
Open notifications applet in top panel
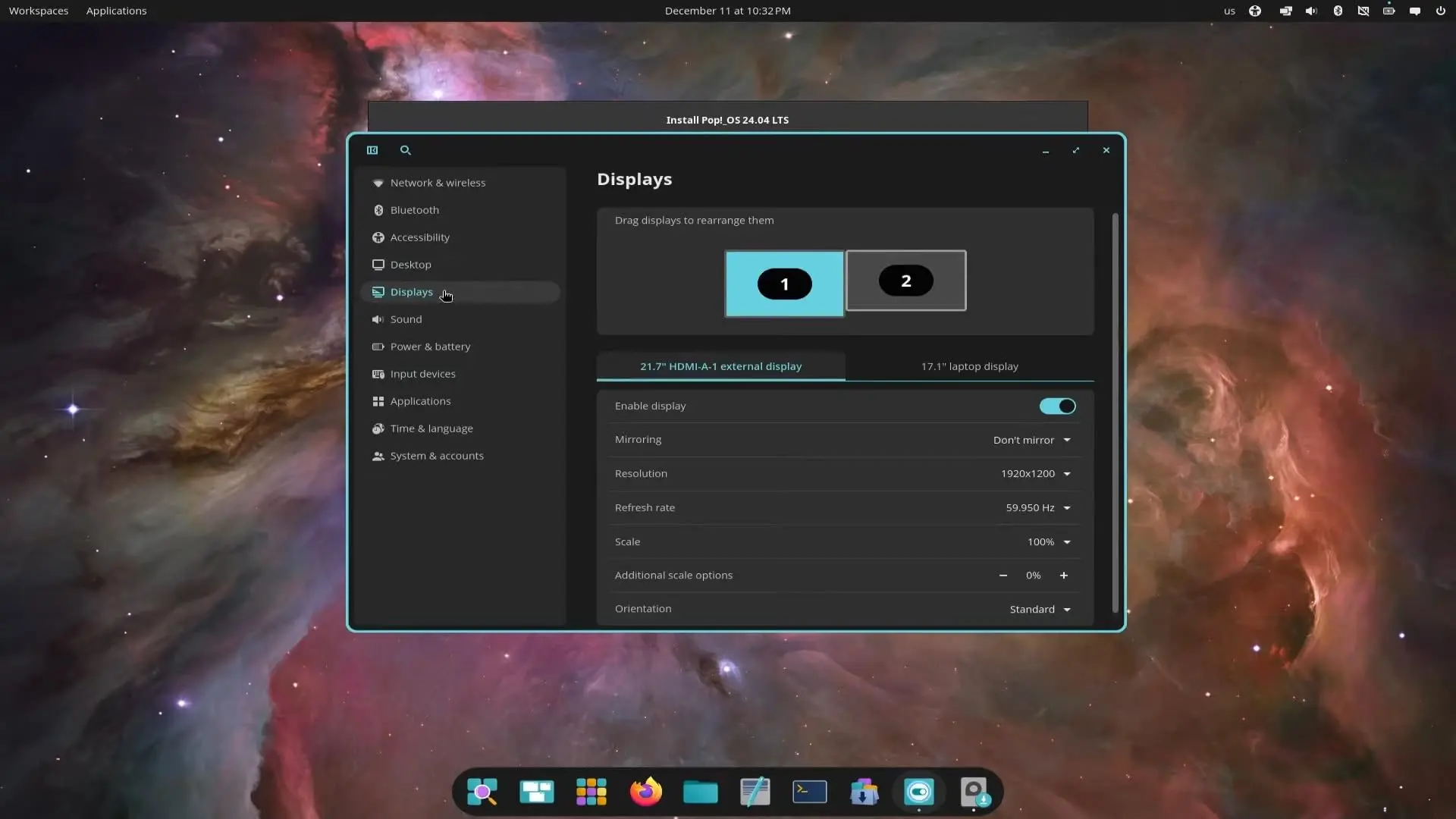click(x=1415, y=11)
